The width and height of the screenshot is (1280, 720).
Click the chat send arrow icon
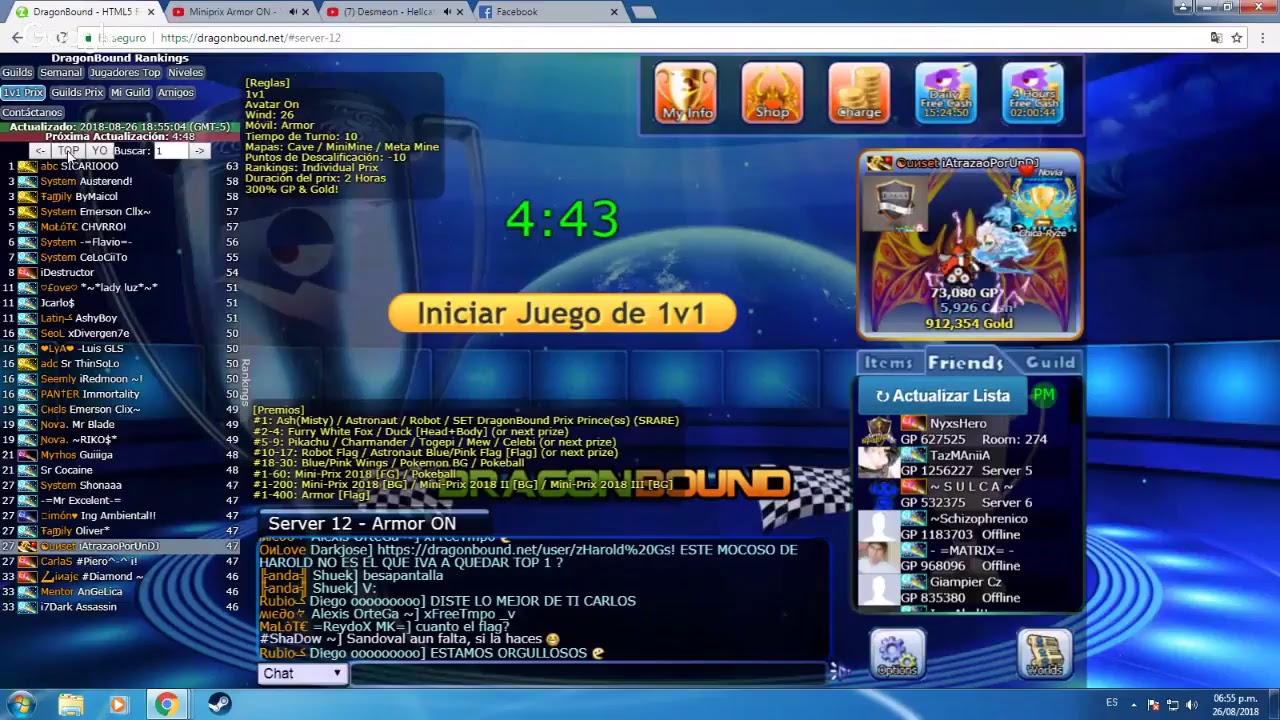838,672
